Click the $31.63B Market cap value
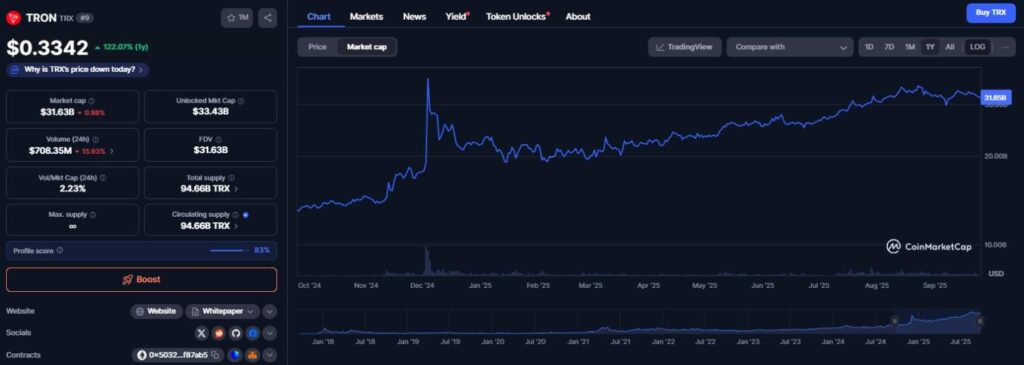This screenshot has height=365, width=1024. [58, 112]
